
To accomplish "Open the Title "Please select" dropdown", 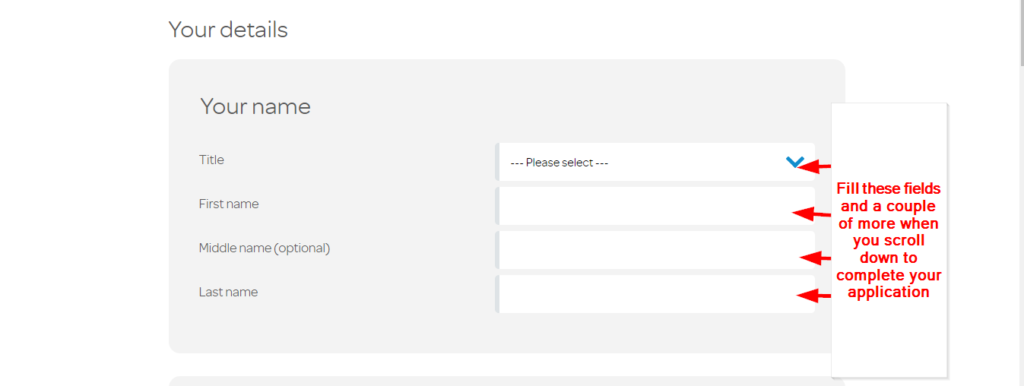I will 655,162.
